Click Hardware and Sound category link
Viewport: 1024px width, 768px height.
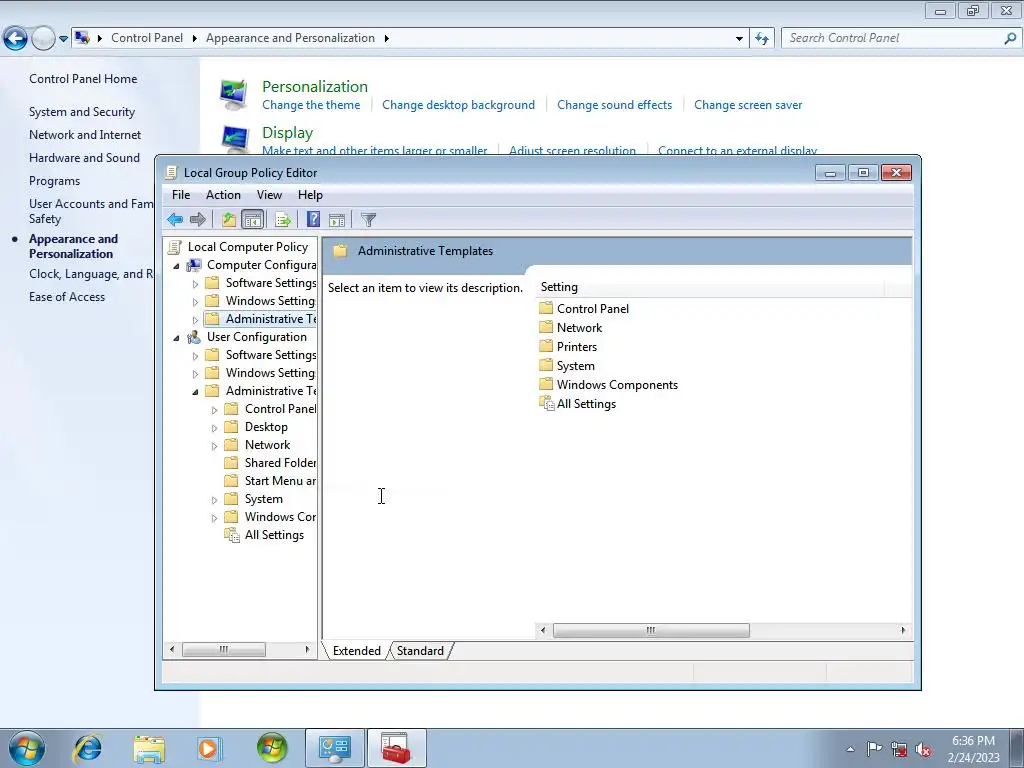(x=84, y=158)
